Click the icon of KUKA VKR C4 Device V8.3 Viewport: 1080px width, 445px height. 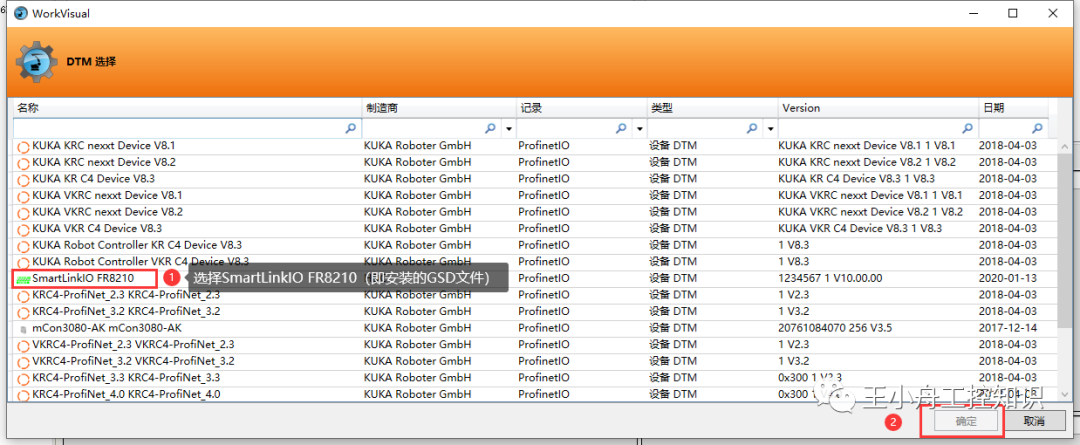pyautogui.click(x=23, y=229)
